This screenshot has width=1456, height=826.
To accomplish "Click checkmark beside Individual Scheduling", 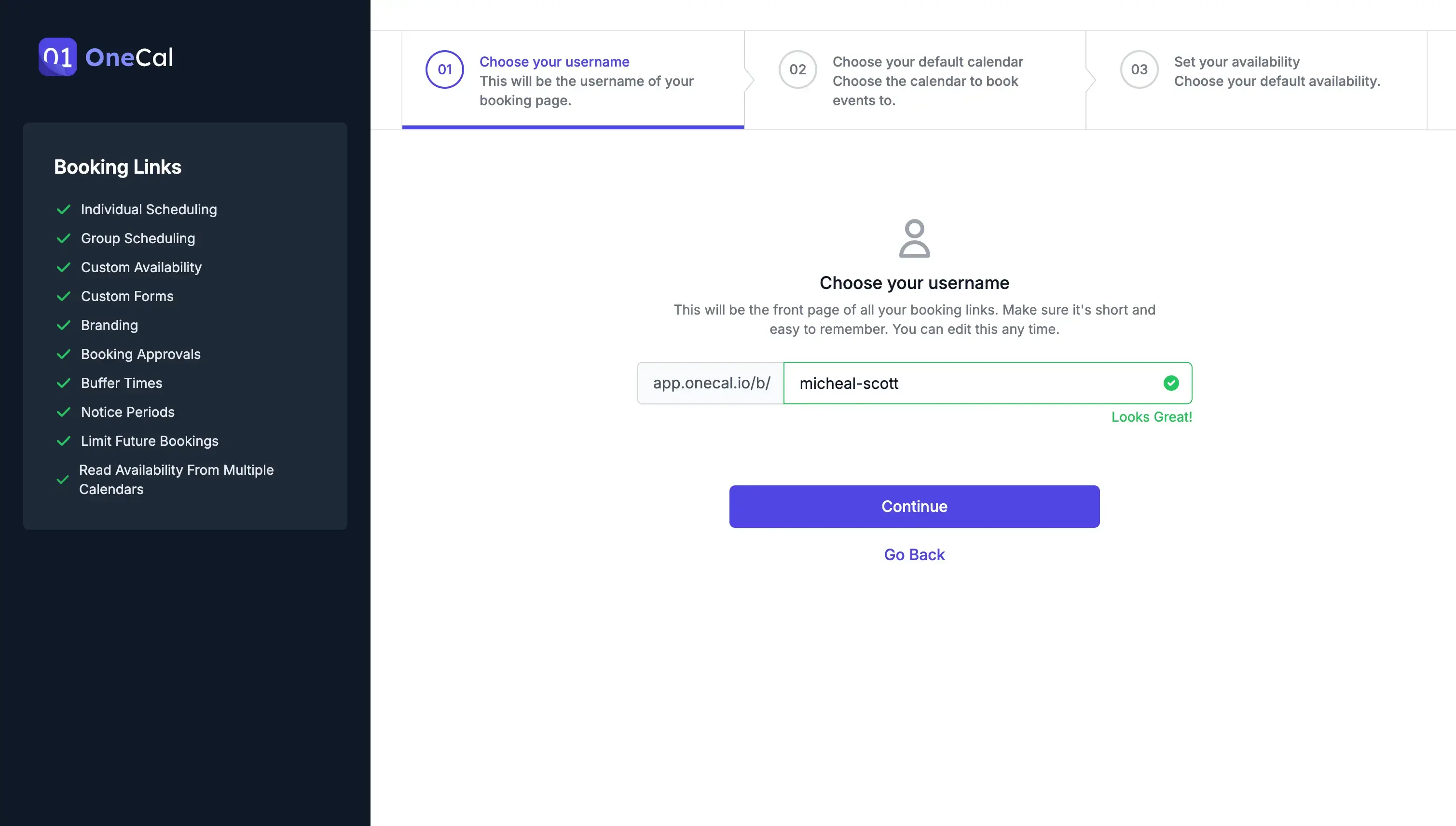I will point(64,210).
